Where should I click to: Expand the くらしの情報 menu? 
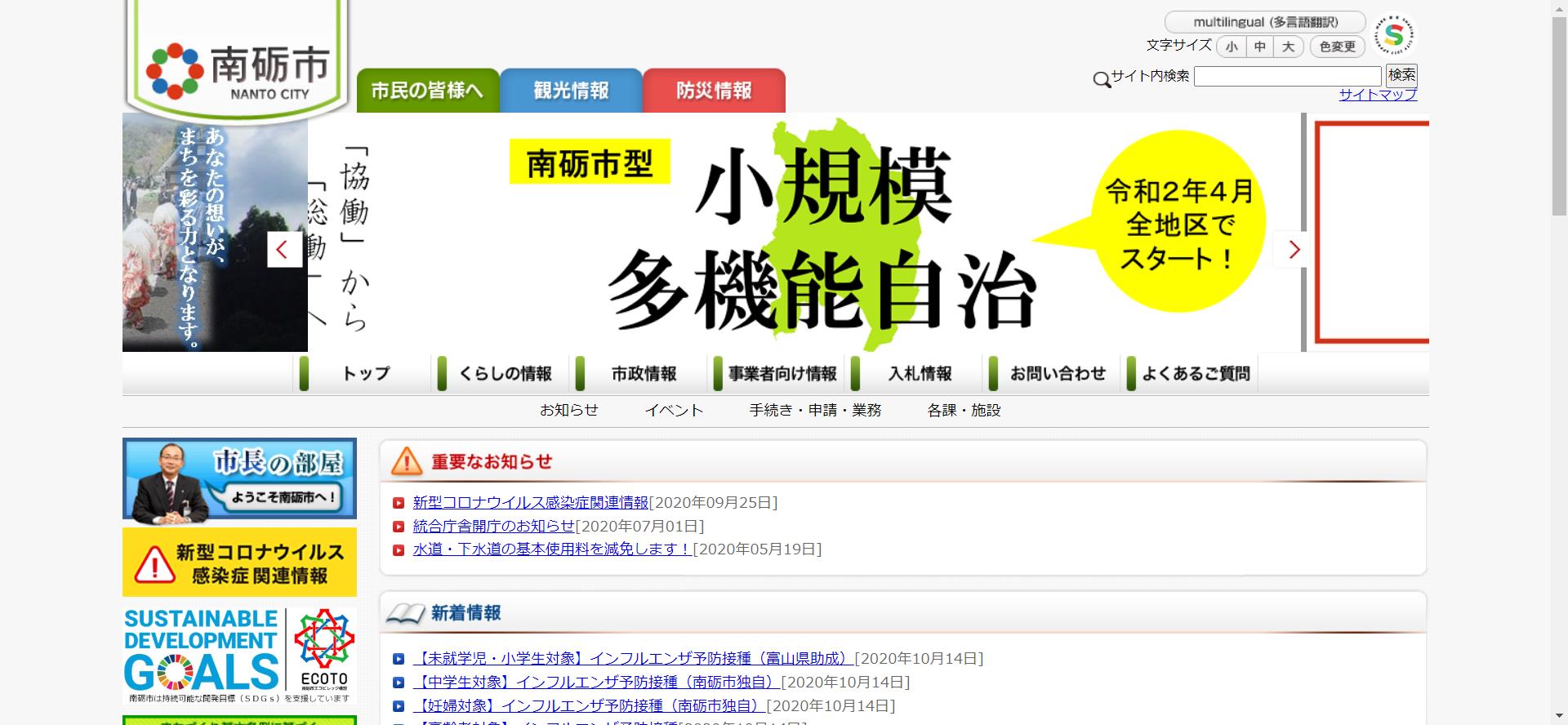[x=505, y=374]
